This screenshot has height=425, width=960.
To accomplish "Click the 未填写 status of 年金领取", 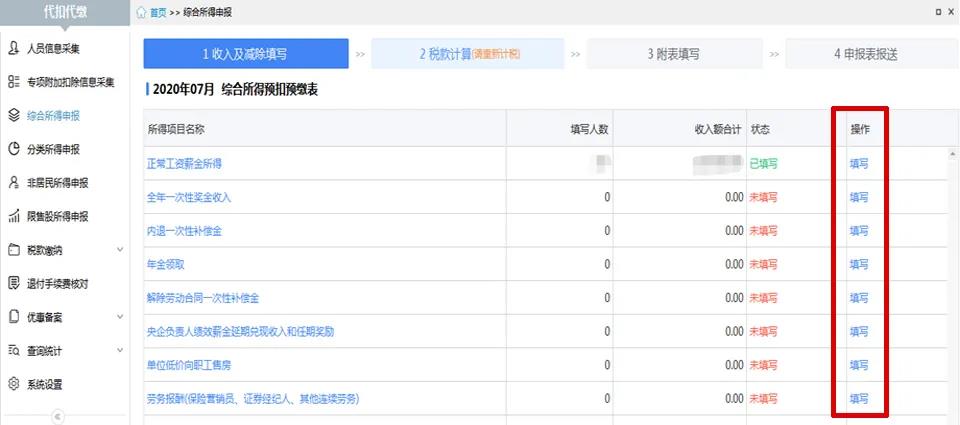I will pyautogui.click(x=763, y=265).
